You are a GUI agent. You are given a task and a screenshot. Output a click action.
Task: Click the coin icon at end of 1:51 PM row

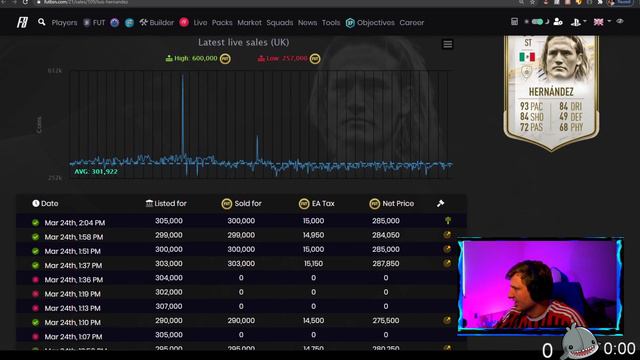(x=447, y=249)
